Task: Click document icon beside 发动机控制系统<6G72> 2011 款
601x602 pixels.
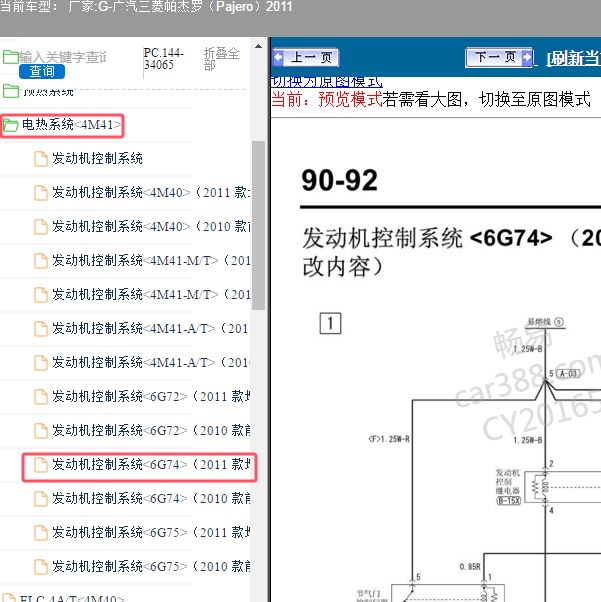Action: (41, 397)
